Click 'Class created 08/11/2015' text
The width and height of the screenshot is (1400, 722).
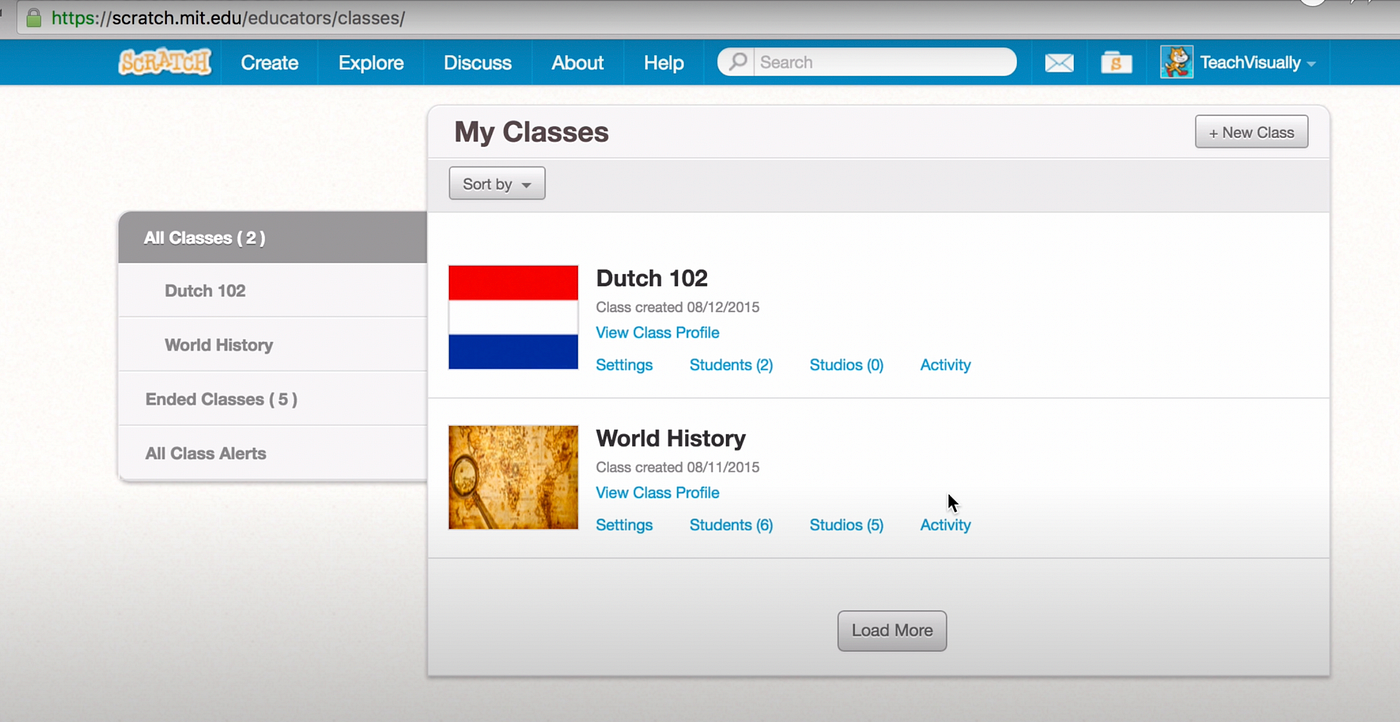coord(678,467)
